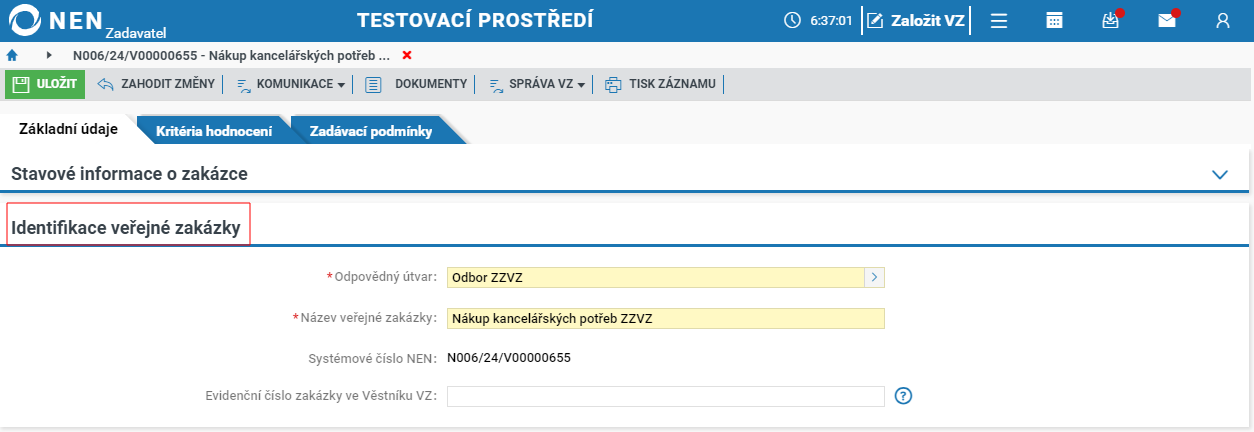Viewport: 1254px width, 432px height.
Task: Click Evidenční číslo zakázky input field
Action: click(x=665, y=396)
